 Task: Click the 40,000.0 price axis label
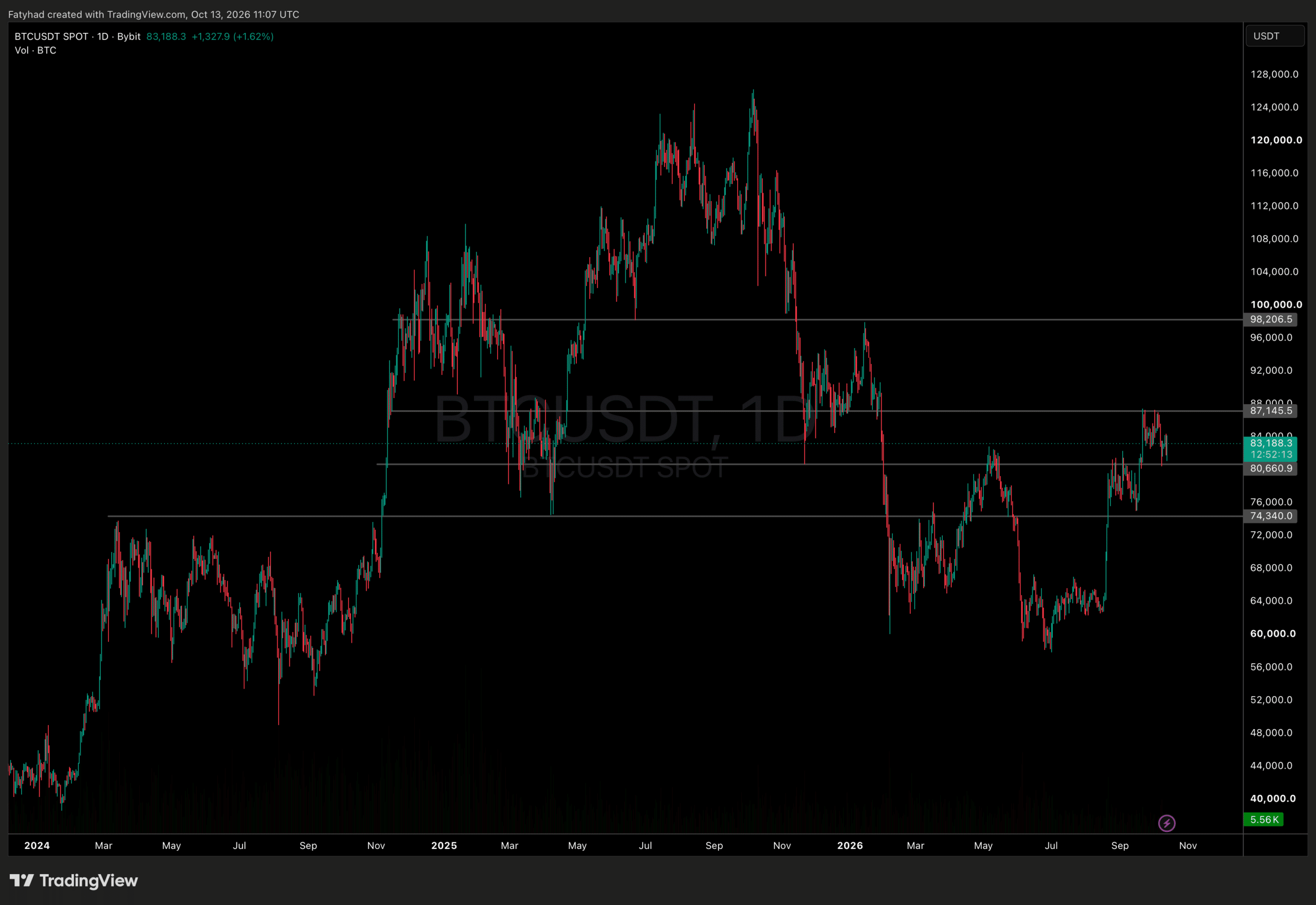[1272, 799]
